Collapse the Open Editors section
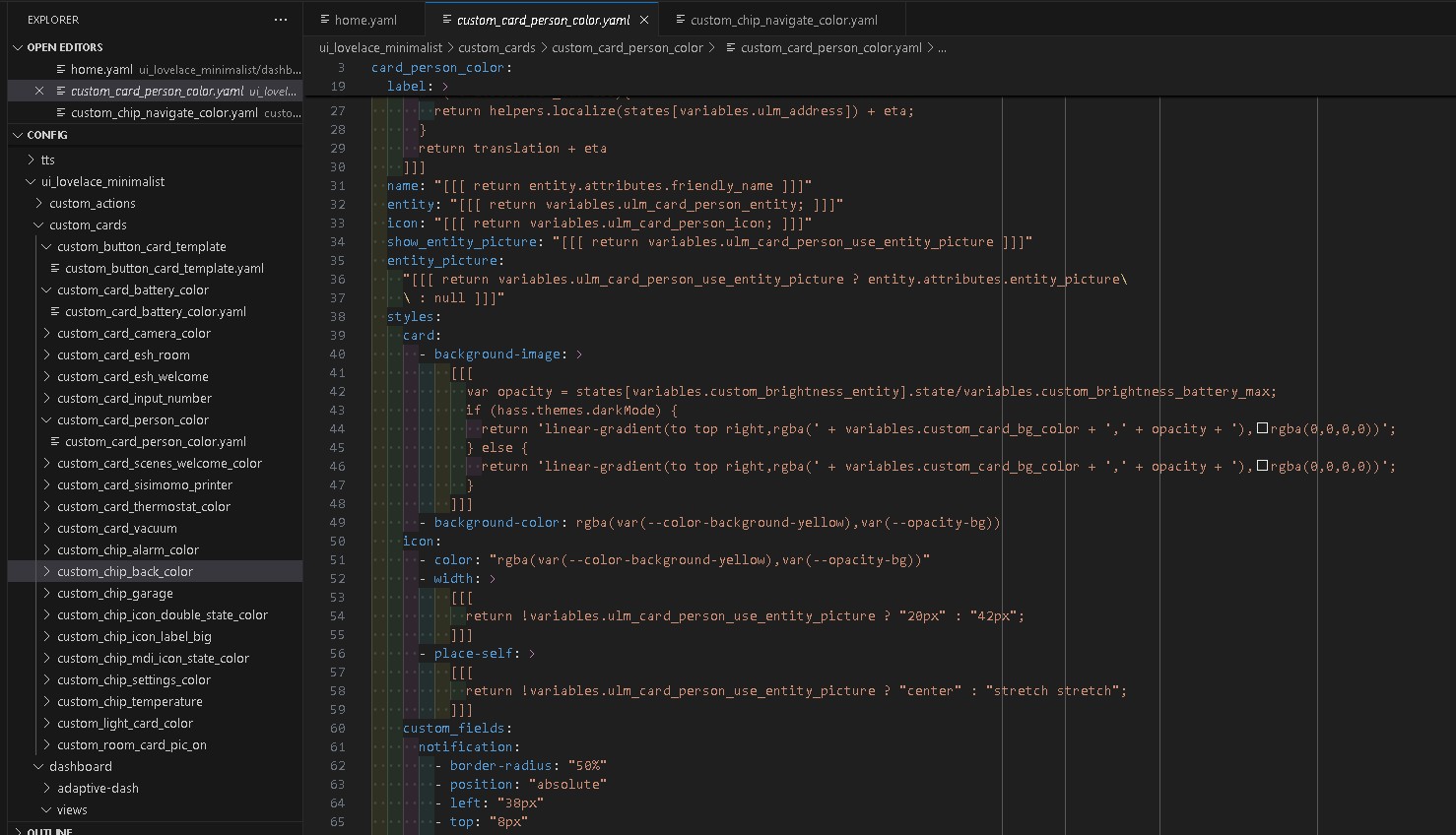 [18, 47]
